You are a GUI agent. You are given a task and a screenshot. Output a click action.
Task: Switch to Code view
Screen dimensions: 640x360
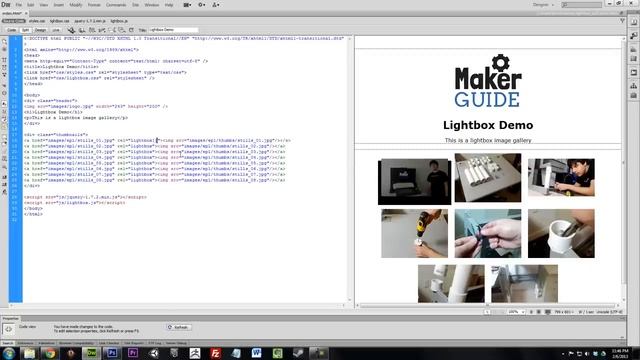tap(11, 30)
